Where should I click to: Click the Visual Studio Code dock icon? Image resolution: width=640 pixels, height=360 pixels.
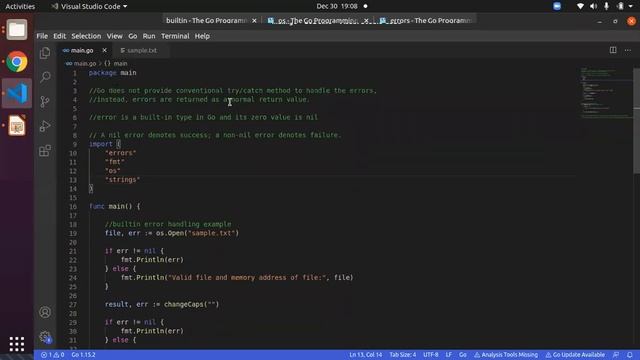click(17, 93)
